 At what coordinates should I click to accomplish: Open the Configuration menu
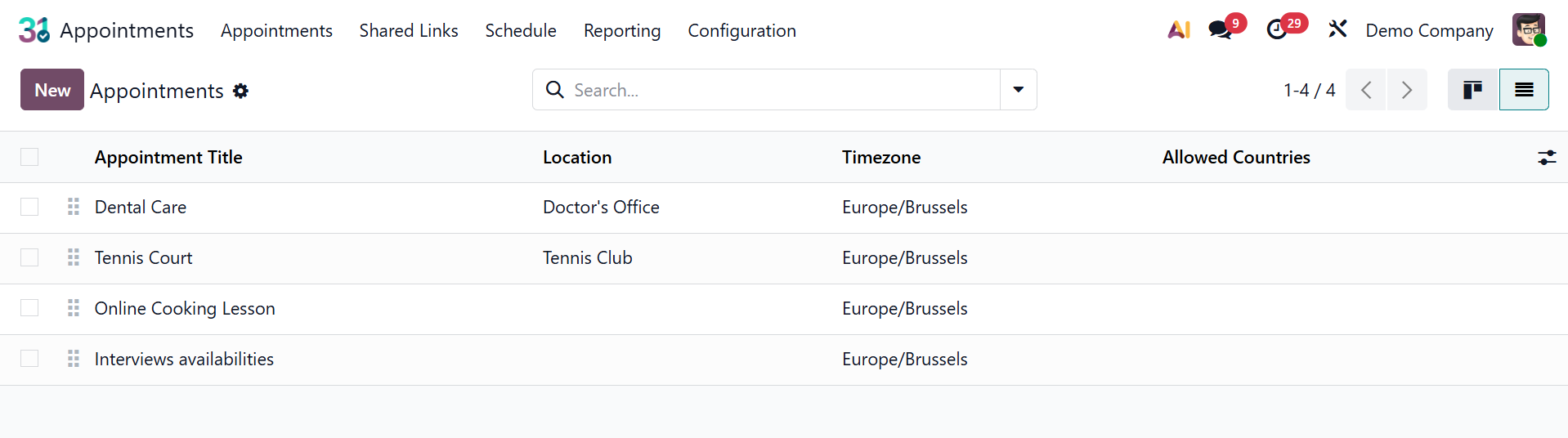coord(741,30)
